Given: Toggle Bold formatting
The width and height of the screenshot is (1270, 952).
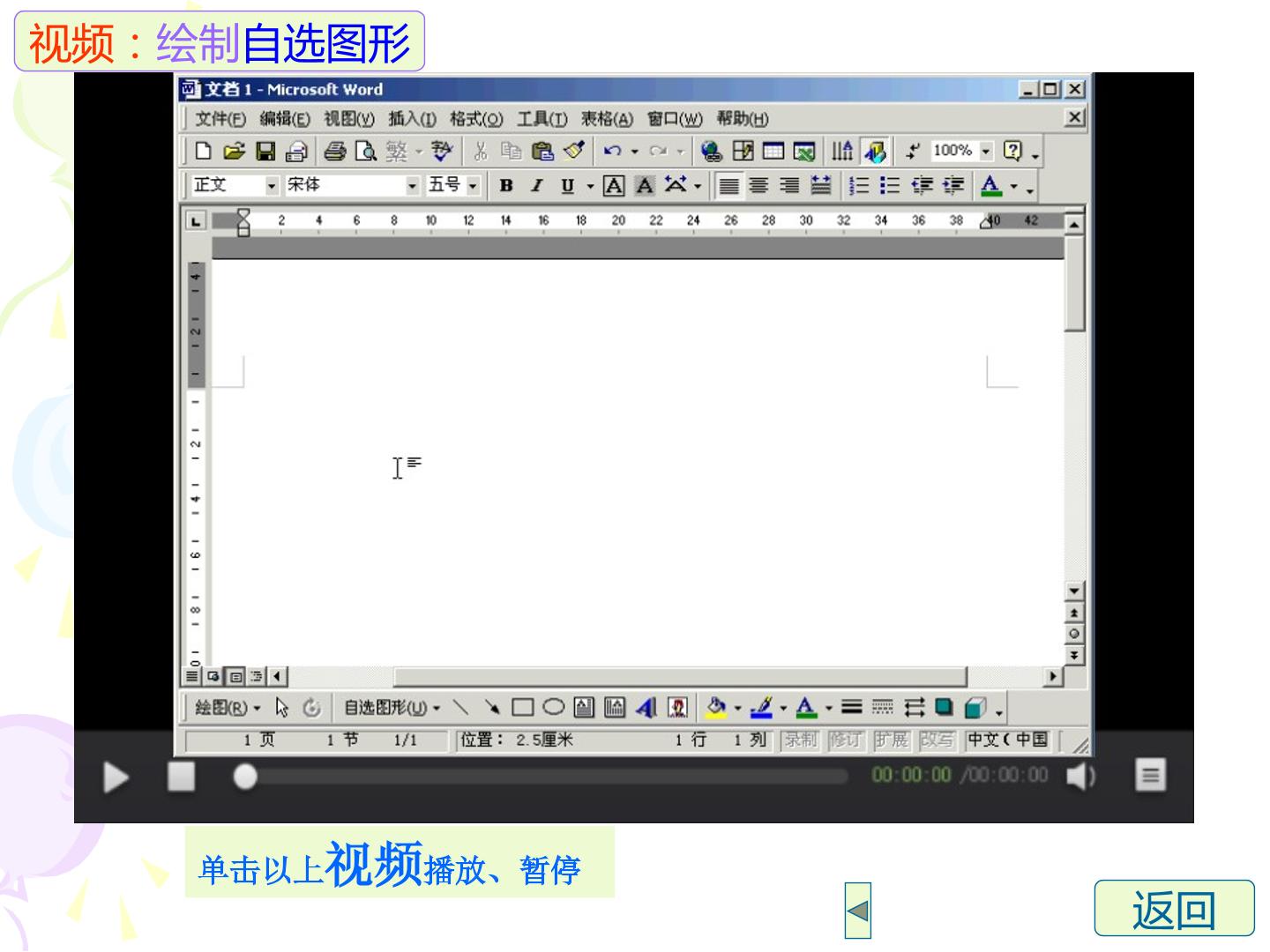Looking at the screenshot, I should (x=506, y=186).
